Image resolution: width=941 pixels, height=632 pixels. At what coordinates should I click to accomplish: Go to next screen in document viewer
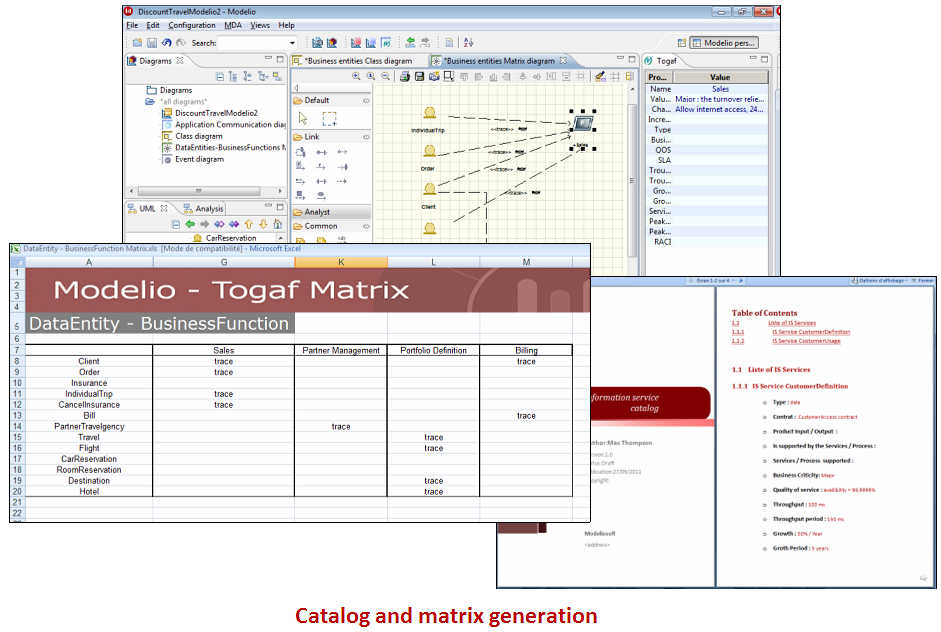point(741,281)
